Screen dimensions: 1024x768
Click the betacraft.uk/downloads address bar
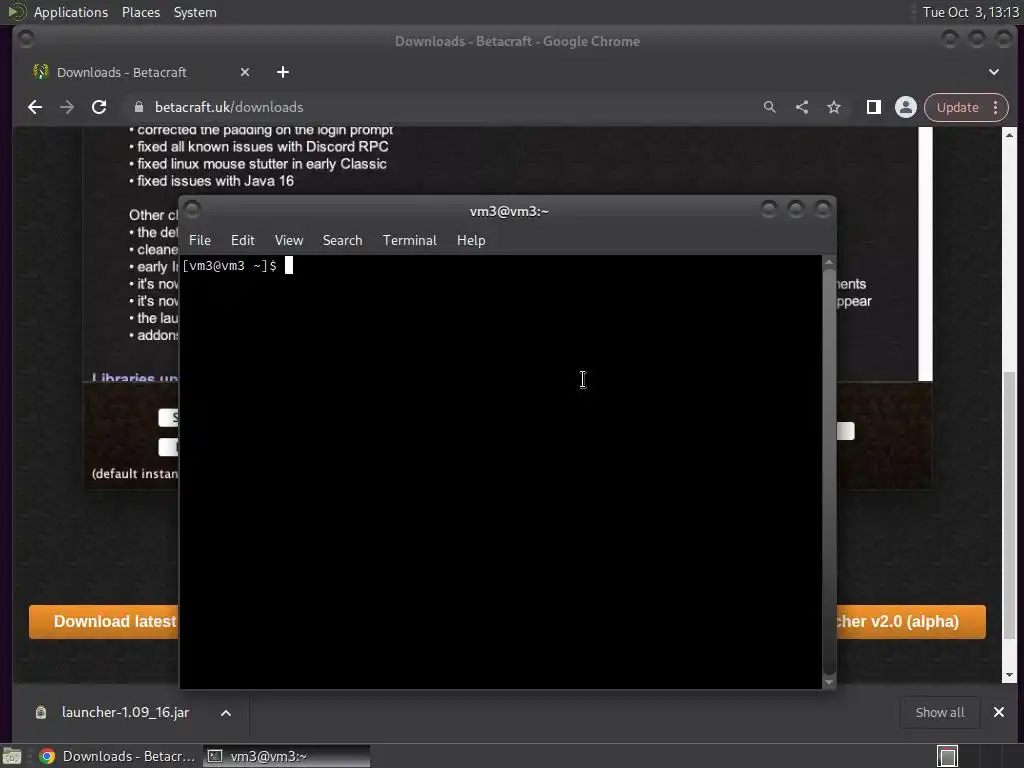tap(444, 107)
